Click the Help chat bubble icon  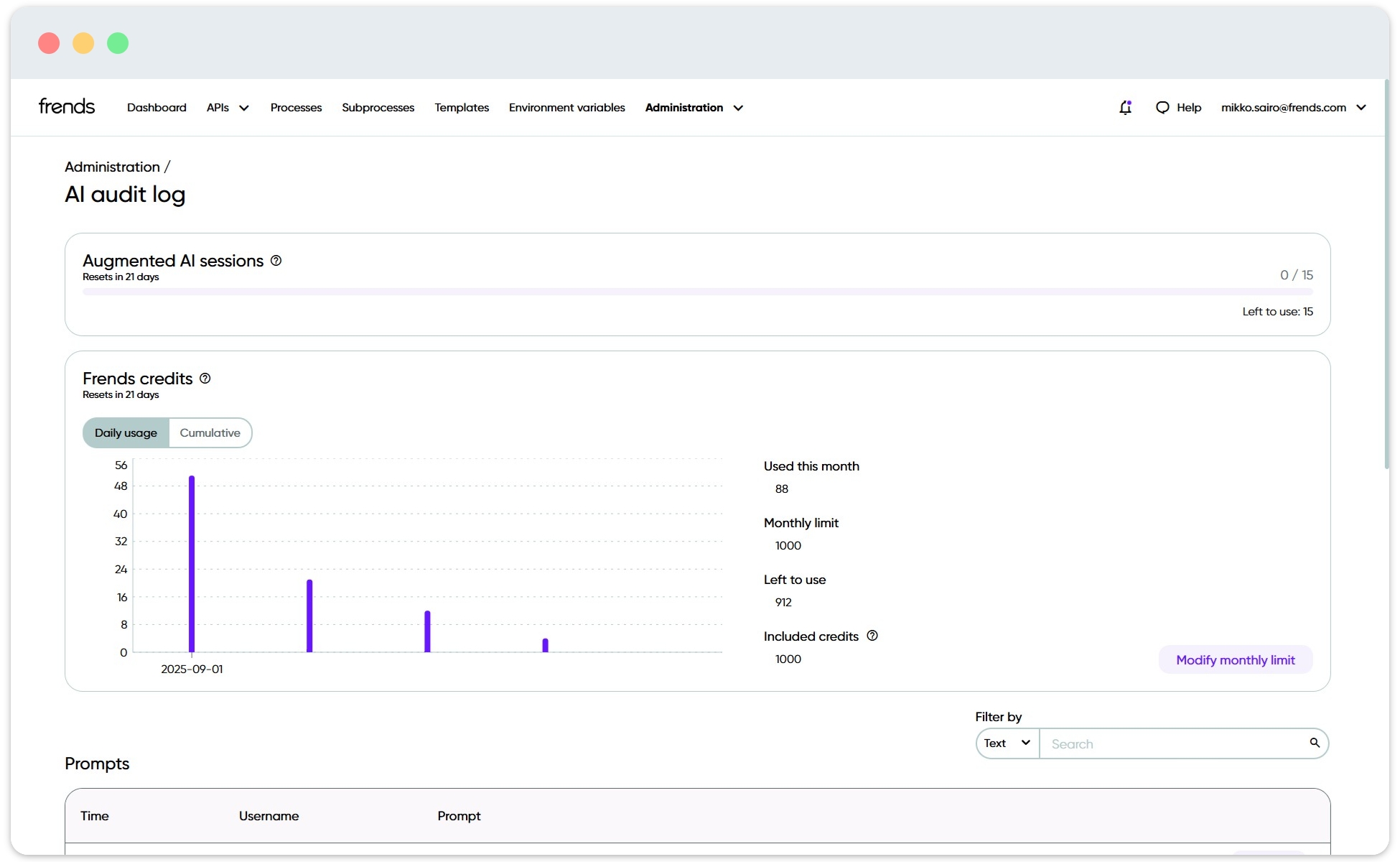(x=1162, y=108)
